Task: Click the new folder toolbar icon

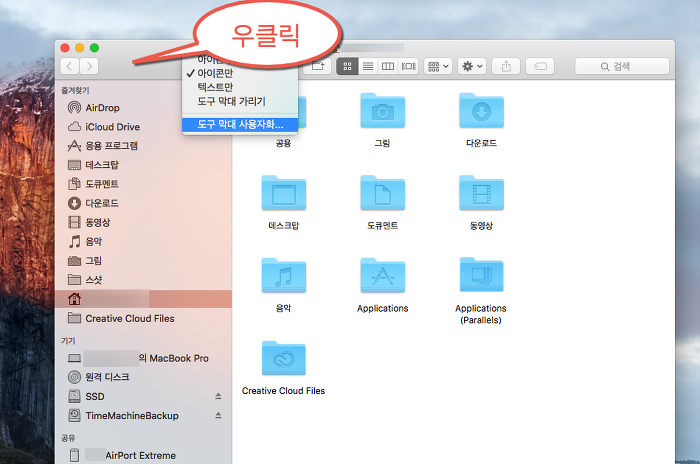Action: click(317, 67)
